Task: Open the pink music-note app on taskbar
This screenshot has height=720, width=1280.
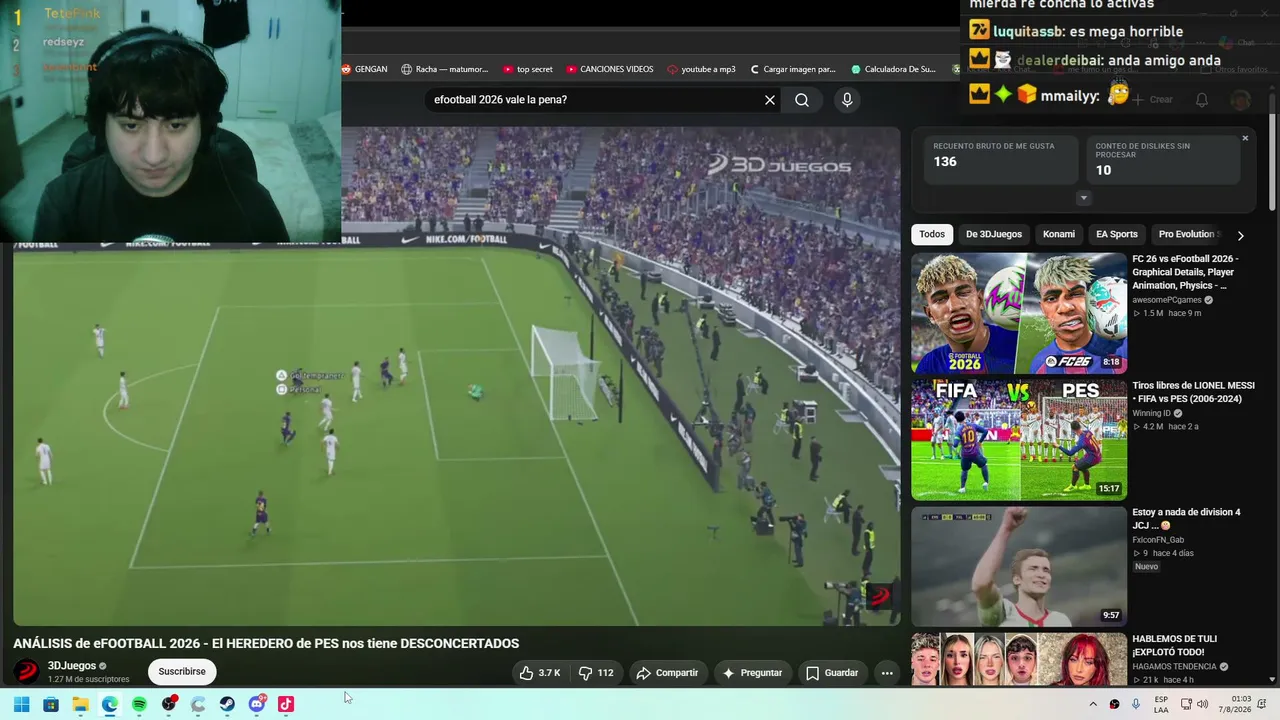Action: coord(286,704)
